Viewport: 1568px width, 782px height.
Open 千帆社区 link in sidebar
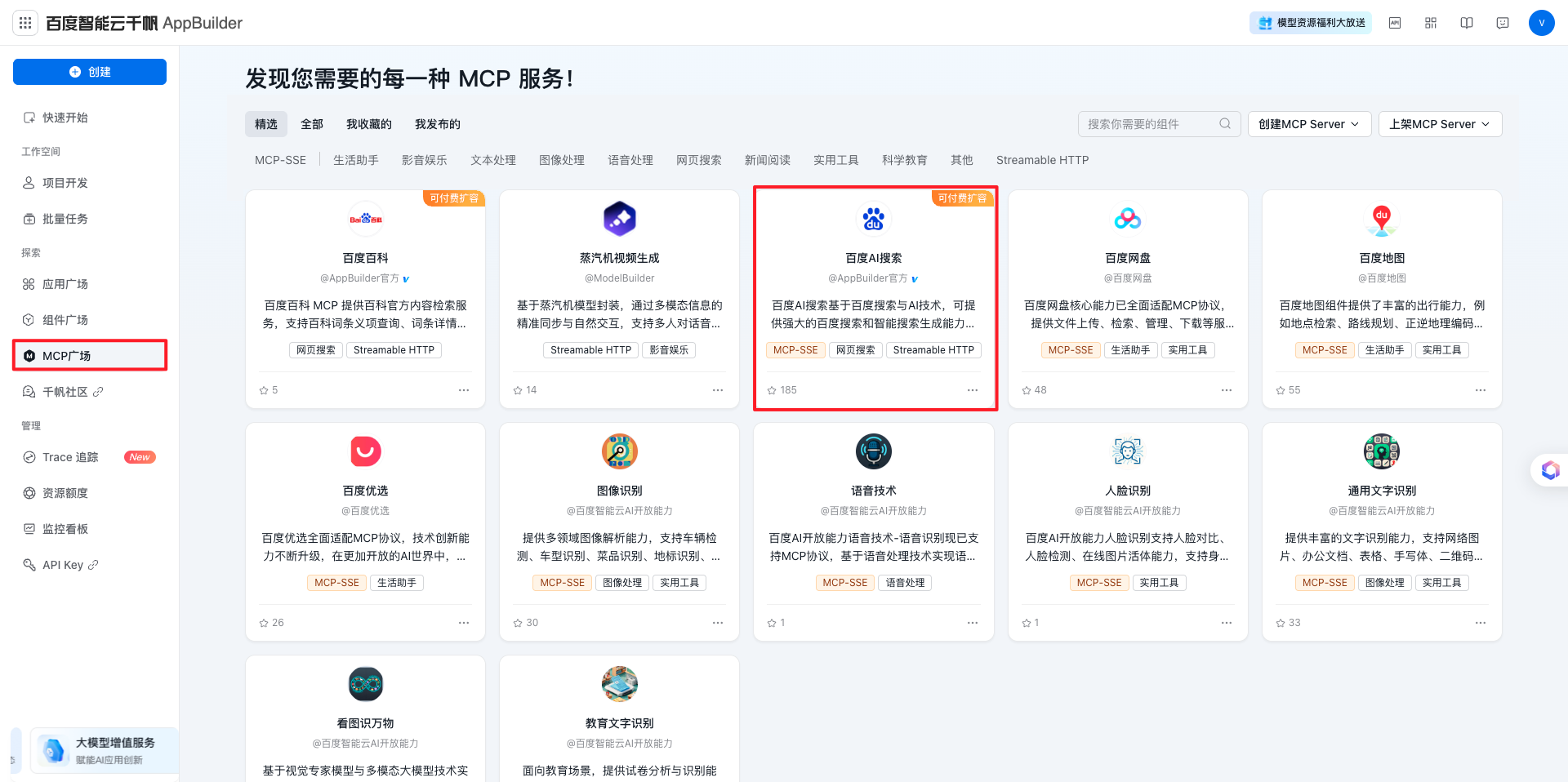(x=65, y=392)
